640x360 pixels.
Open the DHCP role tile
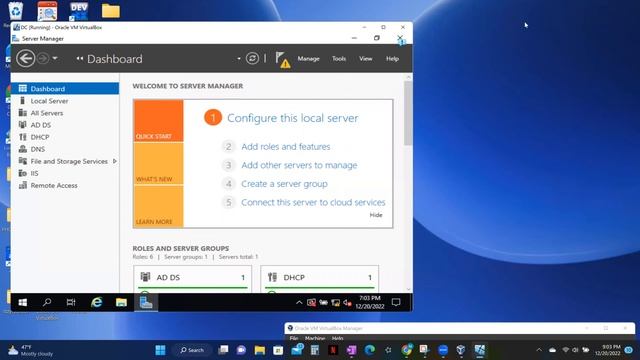pyautogui.click(x=319, y=279)
